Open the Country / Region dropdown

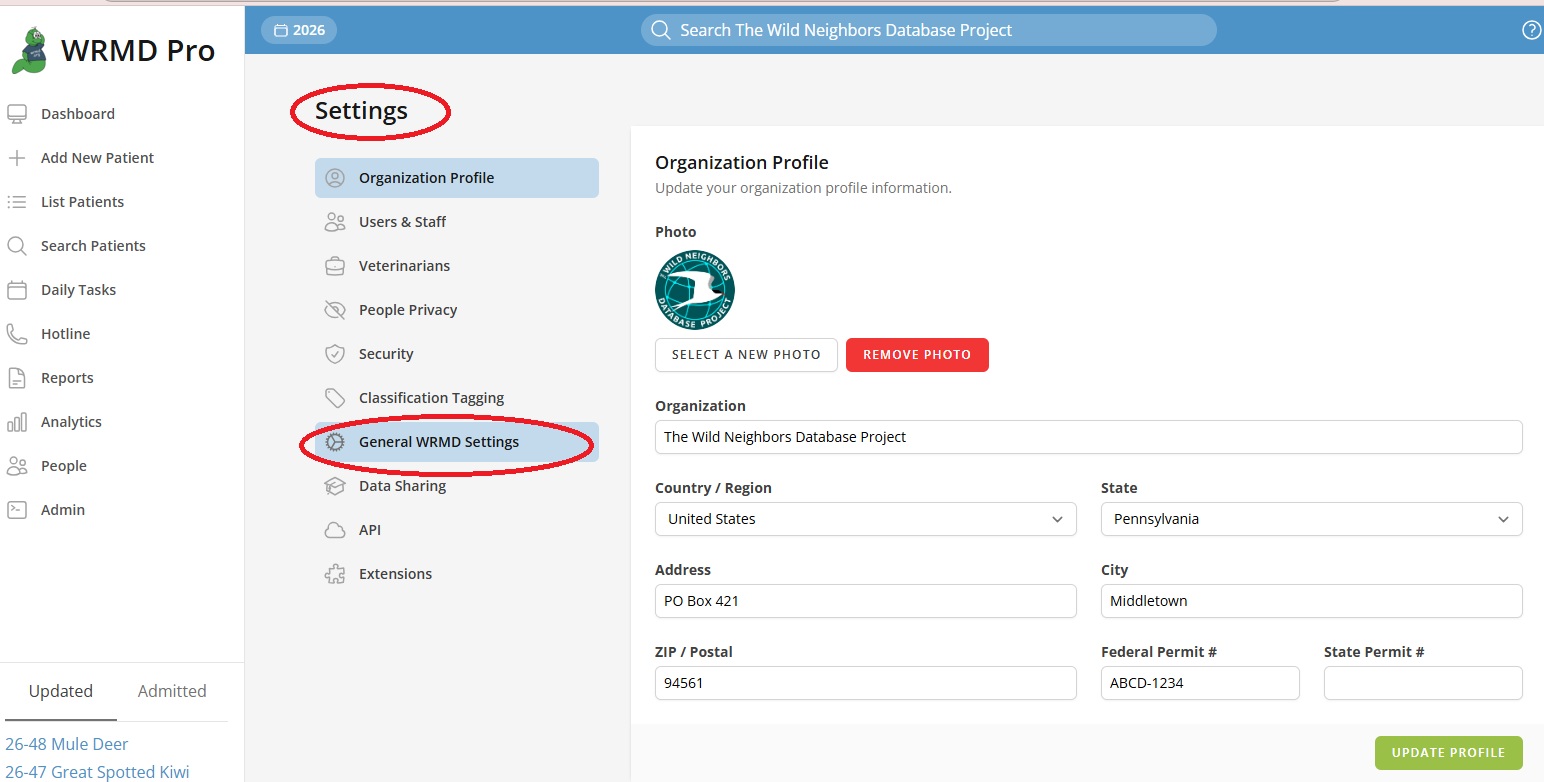tap(866, 519)
